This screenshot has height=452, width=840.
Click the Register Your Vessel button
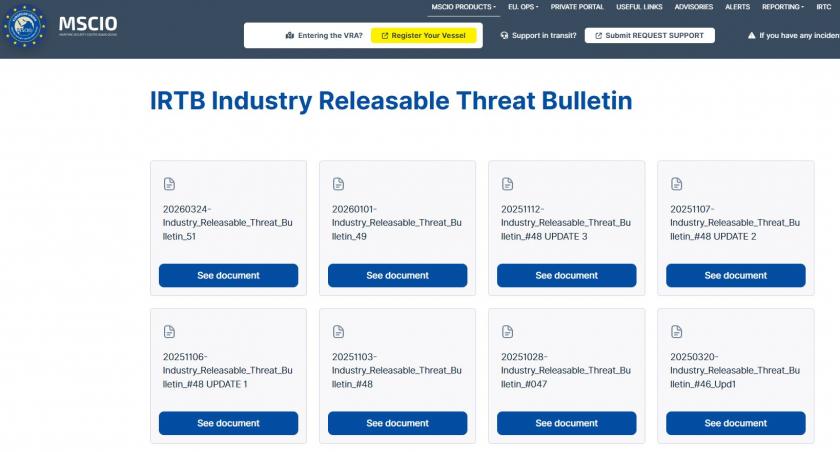click(x=423, y=35)
